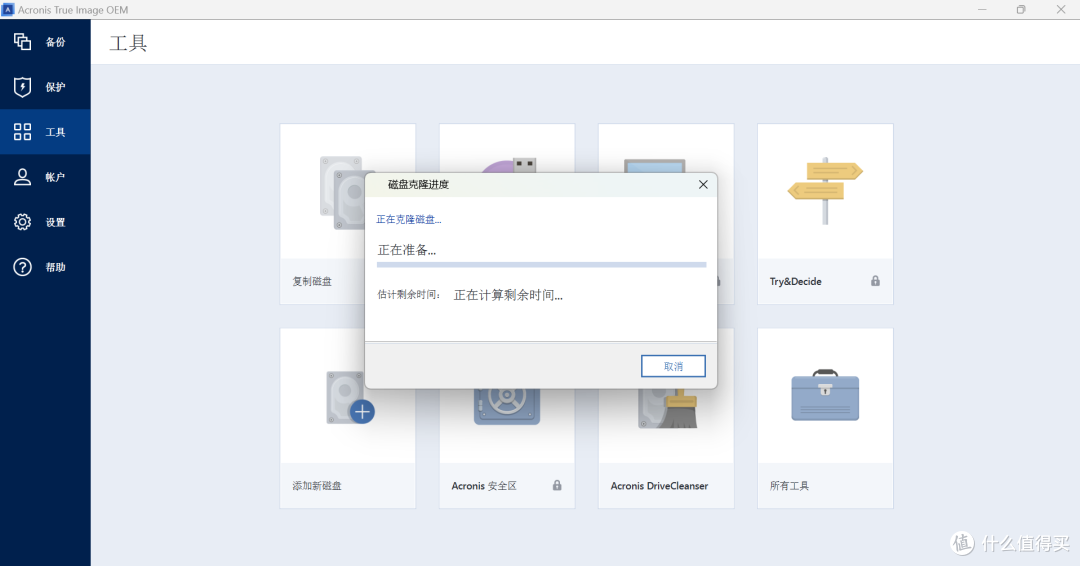Click the 设置 label in sidebar
Screen dimensions: 1080x566
pos(55,222)
